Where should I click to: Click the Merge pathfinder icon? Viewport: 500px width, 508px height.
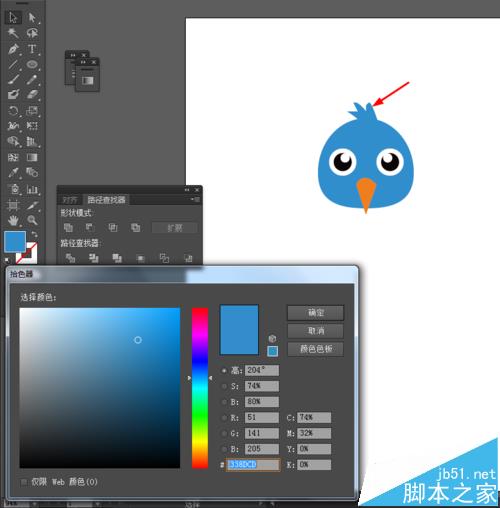point(117,258)
